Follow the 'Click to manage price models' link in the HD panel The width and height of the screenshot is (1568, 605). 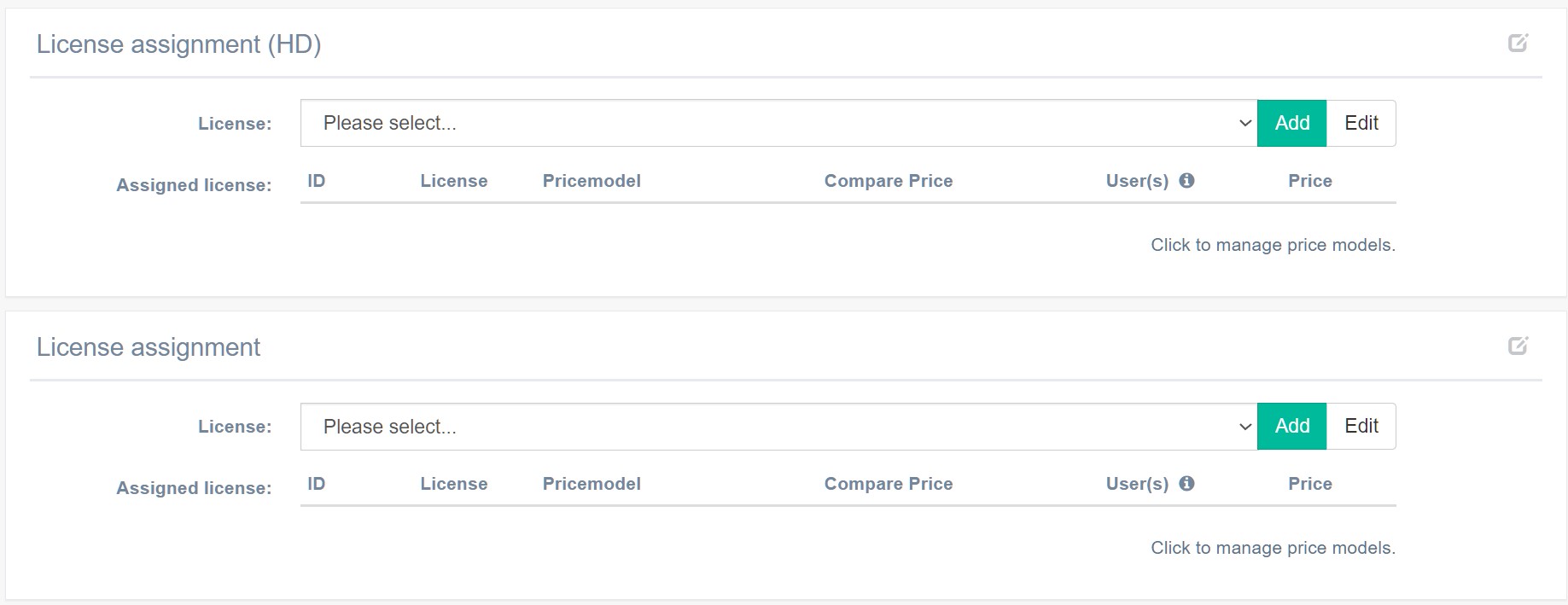tap(1272, 245)
